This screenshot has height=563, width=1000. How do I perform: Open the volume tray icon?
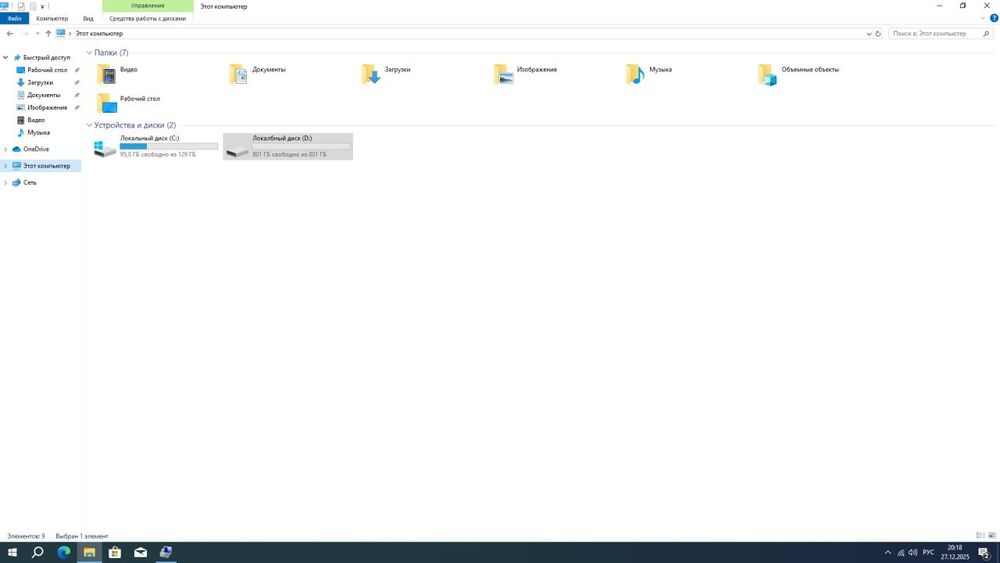coord(913,552)
